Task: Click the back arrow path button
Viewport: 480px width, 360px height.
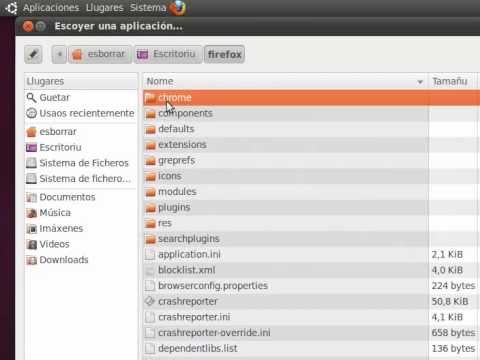Action: click(x=60, y=54)
